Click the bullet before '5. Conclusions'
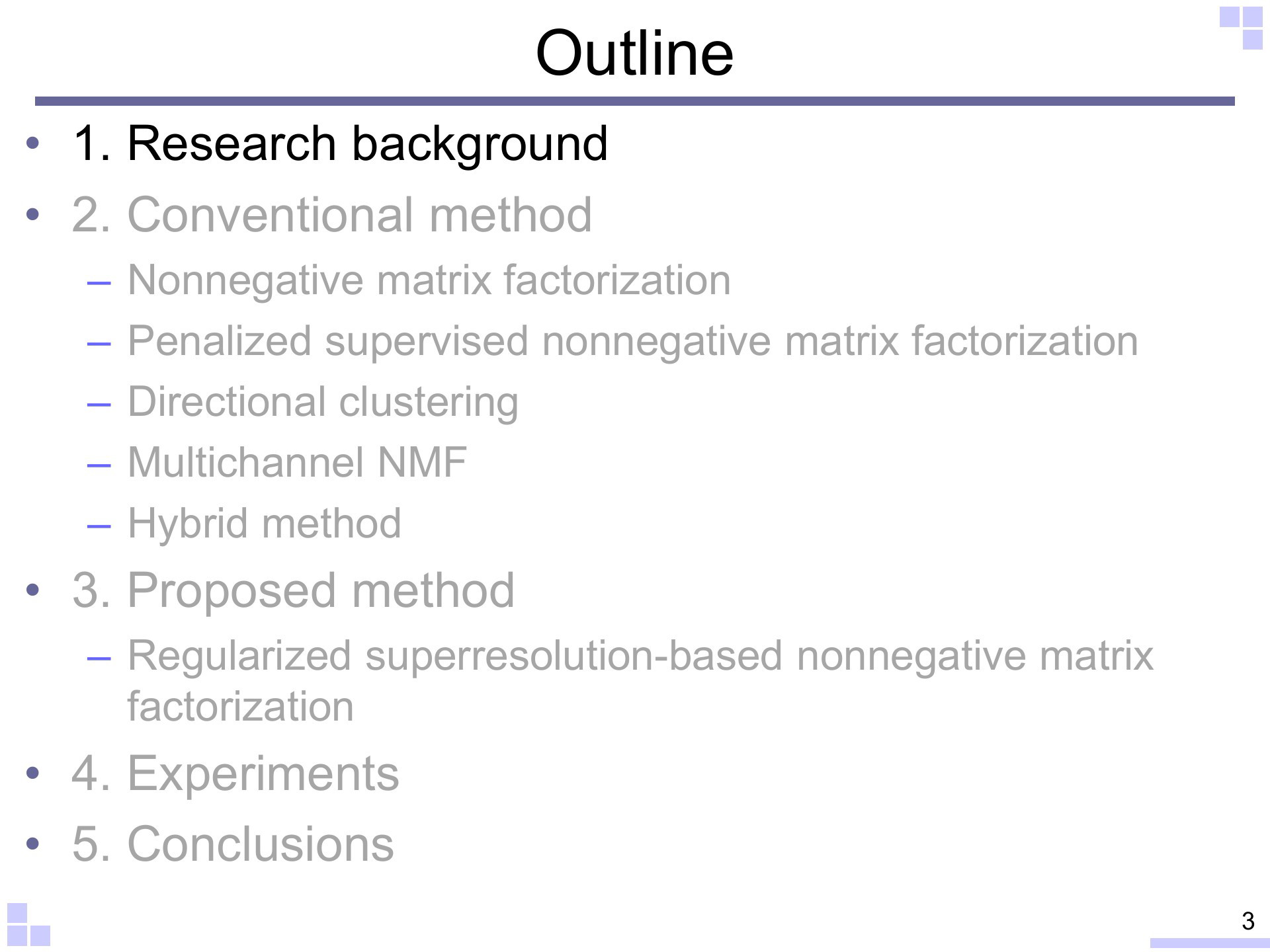Screen dimensions: 1270x952 tap(34, 844)
